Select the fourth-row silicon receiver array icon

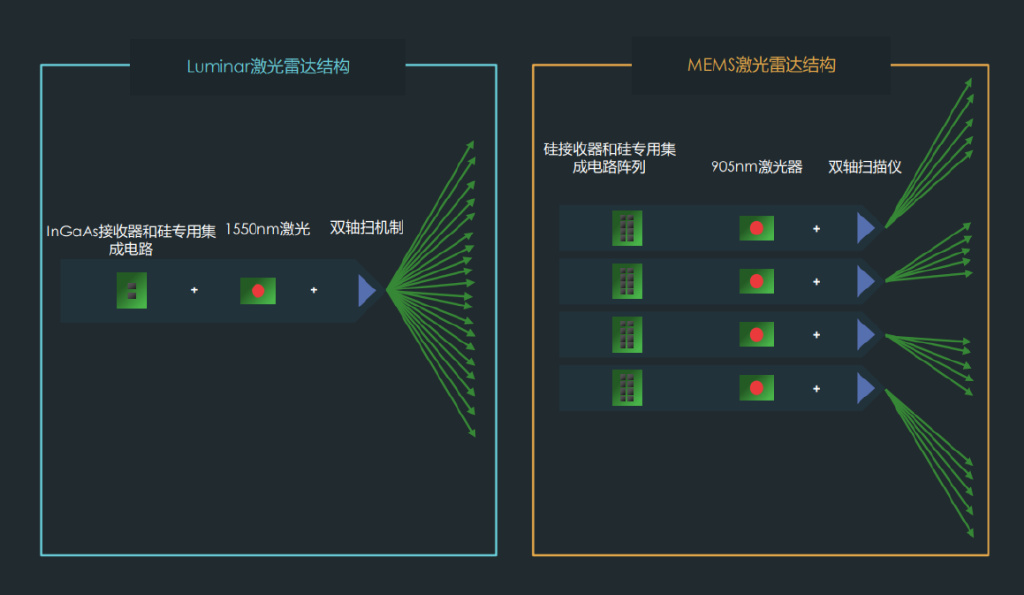pos(627,388)
